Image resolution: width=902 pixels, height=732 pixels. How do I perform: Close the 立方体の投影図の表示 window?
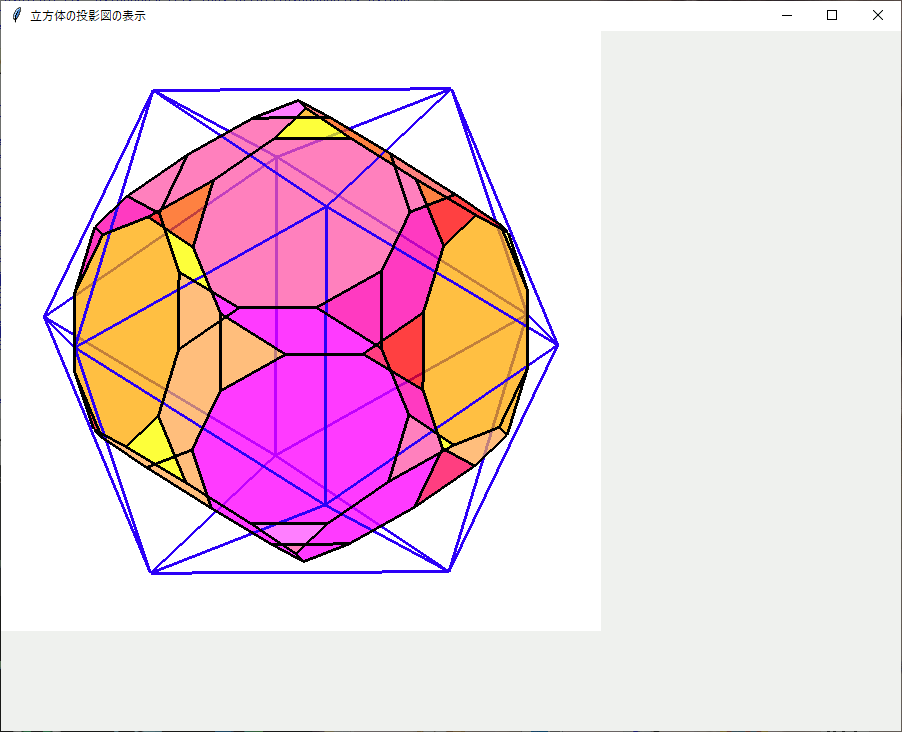coord(877,16)
